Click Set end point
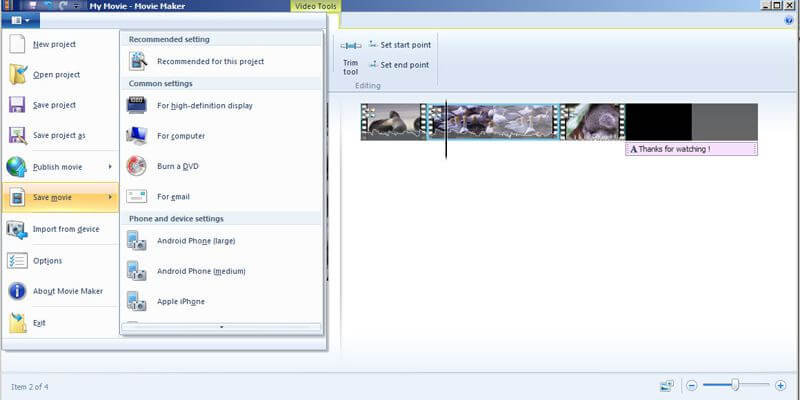This screenshot has height=400, width=800. point(399,65)
